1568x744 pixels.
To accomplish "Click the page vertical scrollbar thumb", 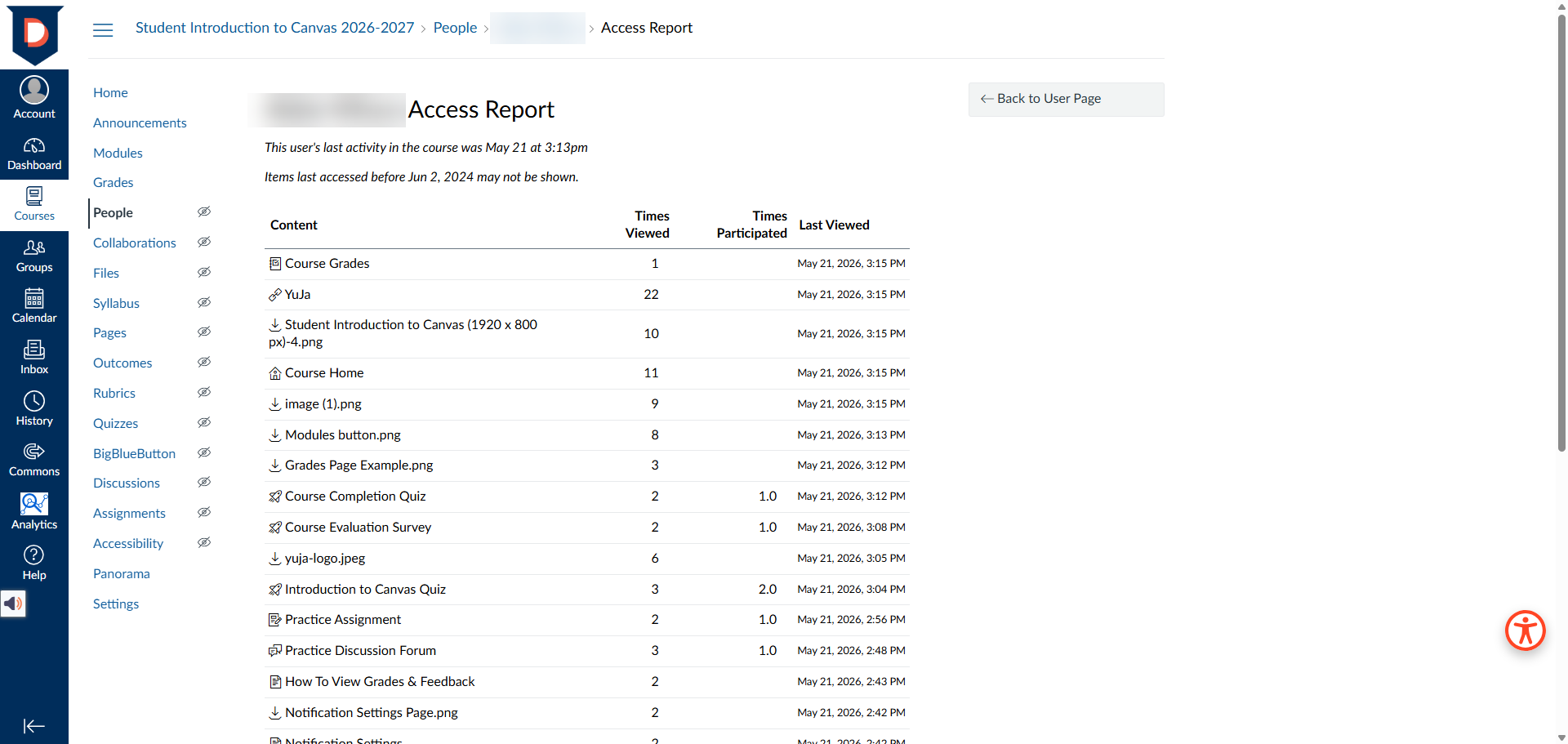I will coord(1561,232).
